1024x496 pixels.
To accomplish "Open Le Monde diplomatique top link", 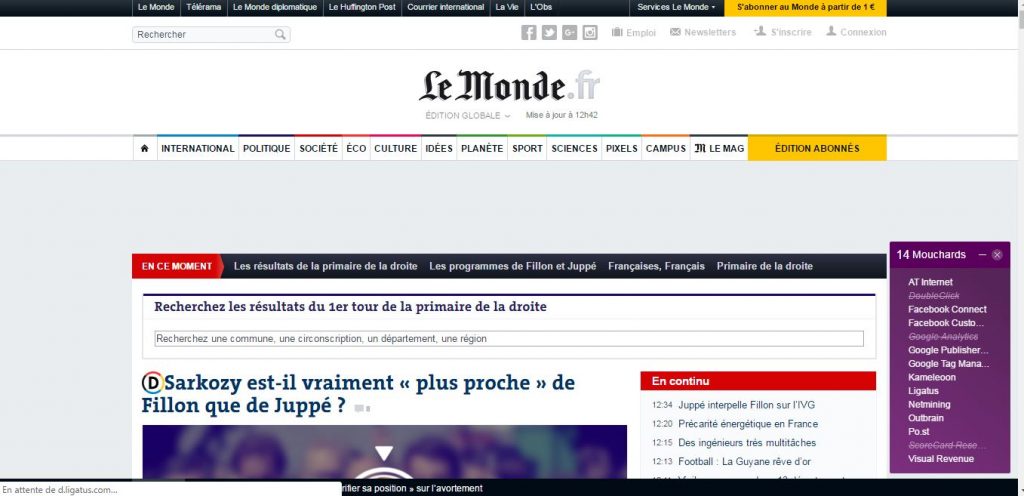I will (x=275, y=7).
